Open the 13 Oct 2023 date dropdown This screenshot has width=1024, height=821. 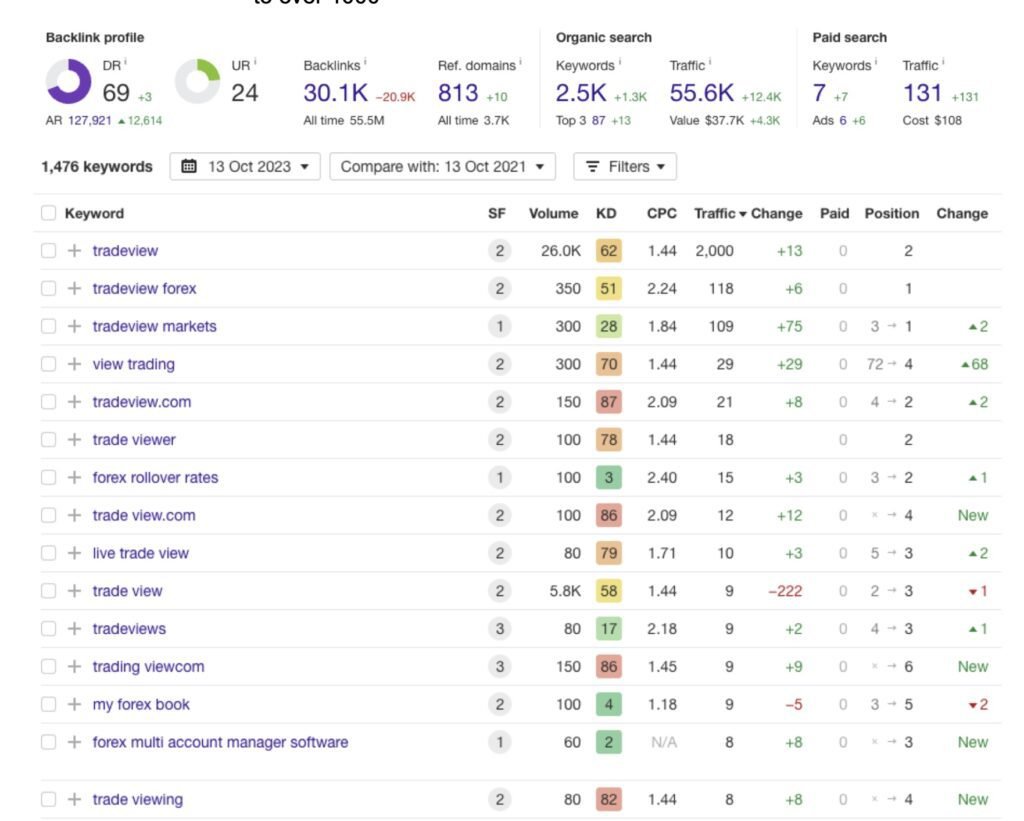tap(245, 167)
